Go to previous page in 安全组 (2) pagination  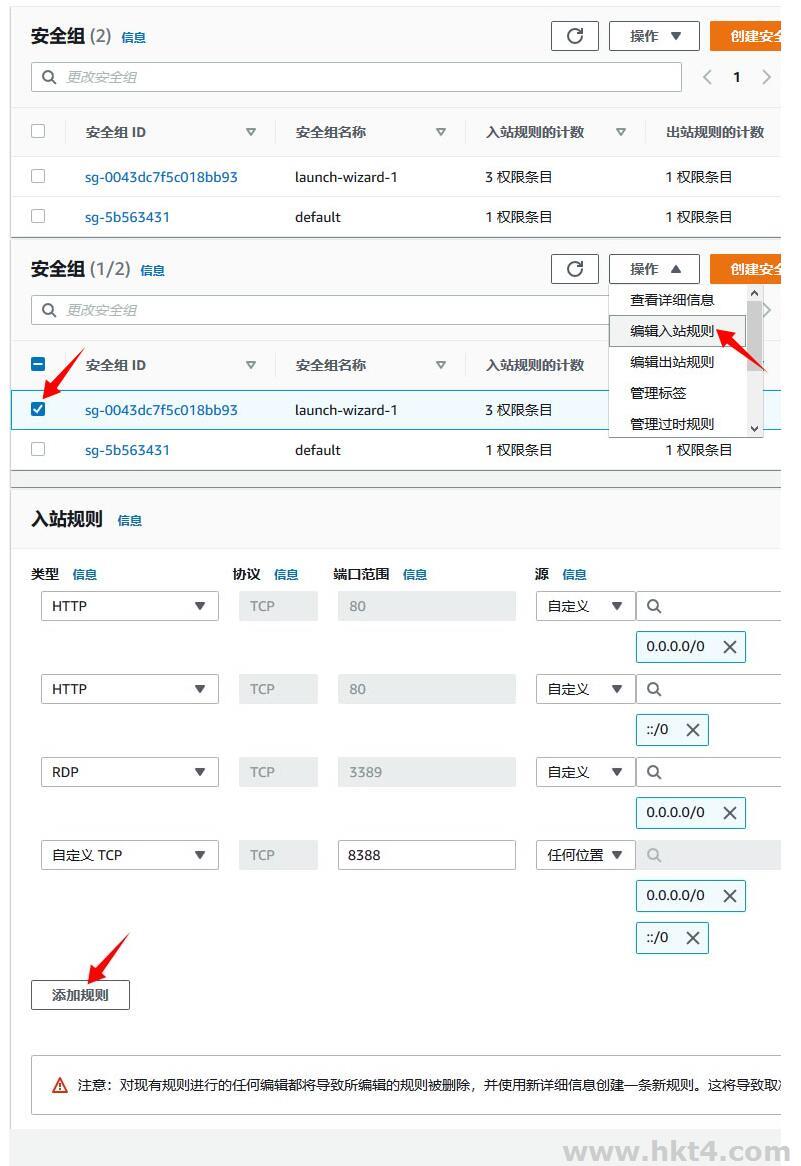[707, 77]
